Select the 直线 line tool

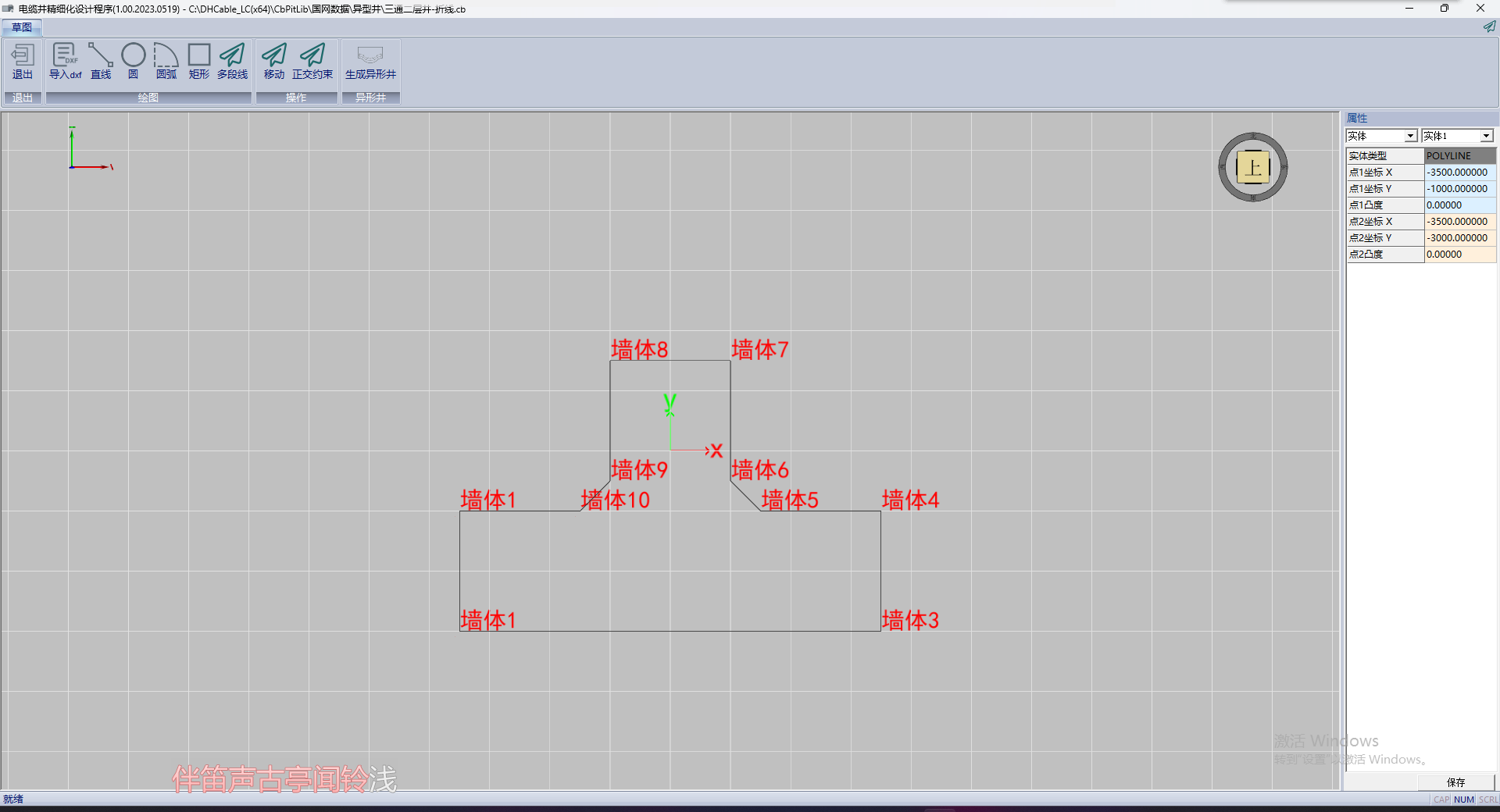101,62
